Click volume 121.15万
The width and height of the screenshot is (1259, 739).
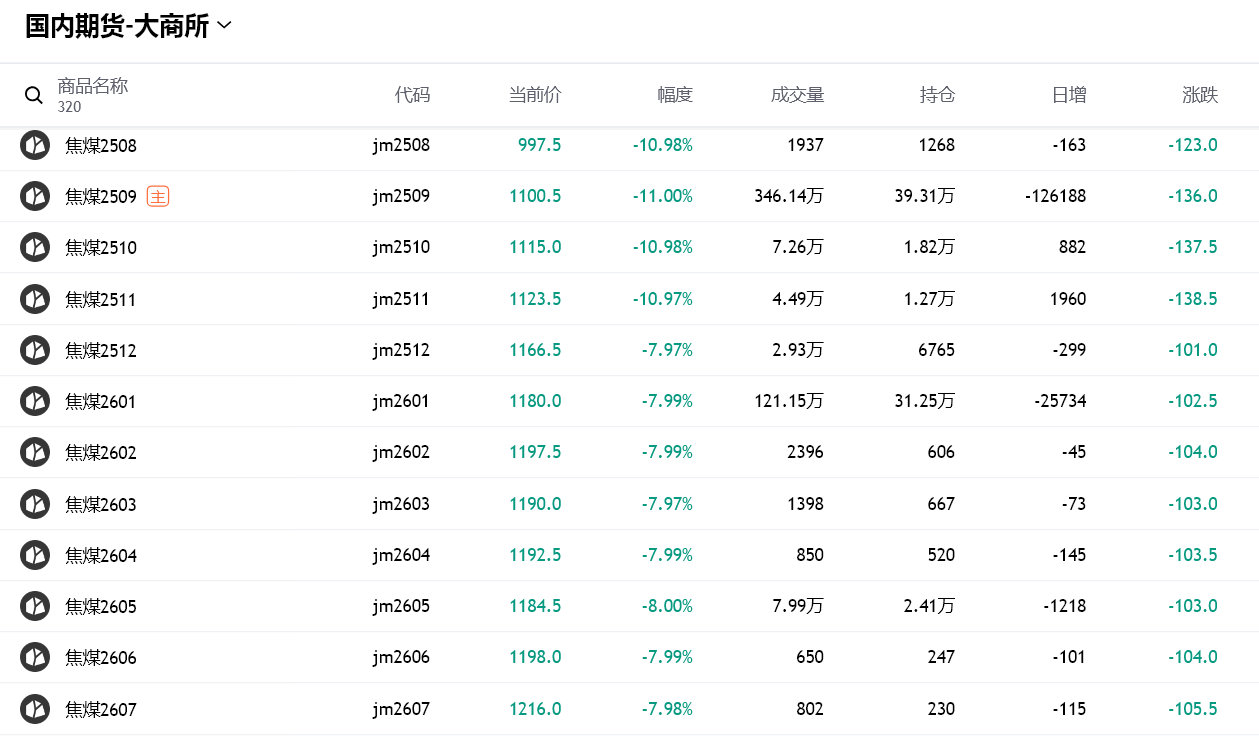tap(789, 401)
